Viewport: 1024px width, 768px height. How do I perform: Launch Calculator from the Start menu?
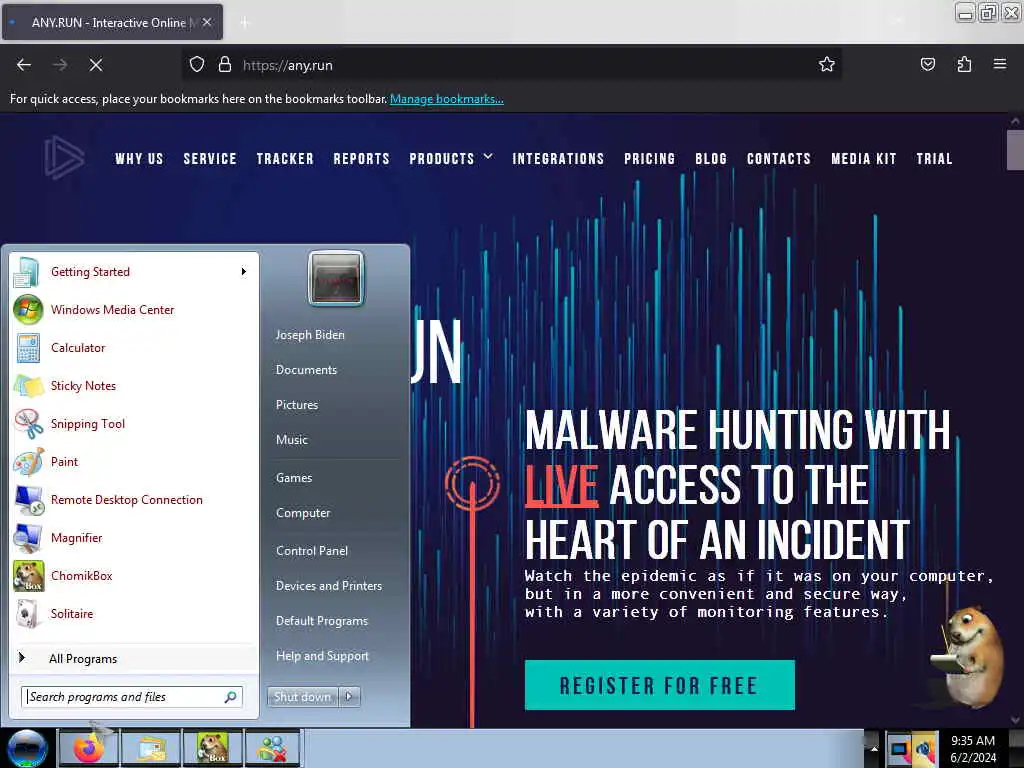(134, 347)
